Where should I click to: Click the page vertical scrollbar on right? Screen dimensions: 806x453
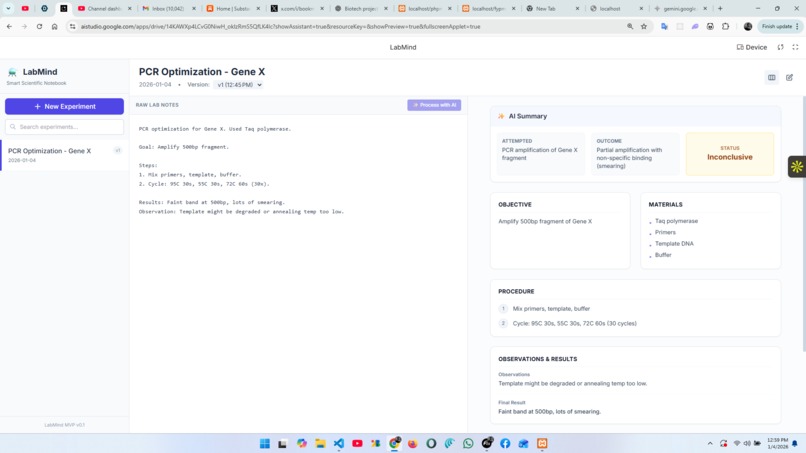pos(804,224)
